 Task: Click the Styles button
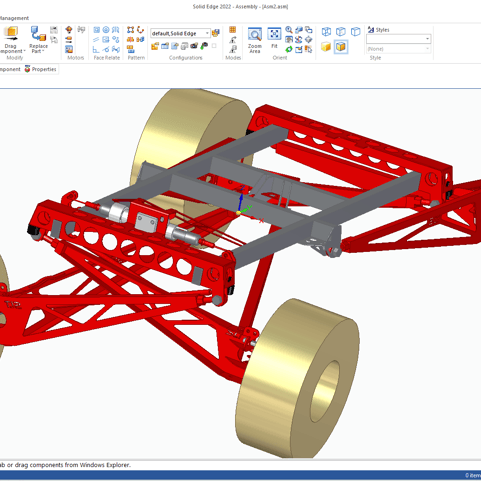click(379, 30)
